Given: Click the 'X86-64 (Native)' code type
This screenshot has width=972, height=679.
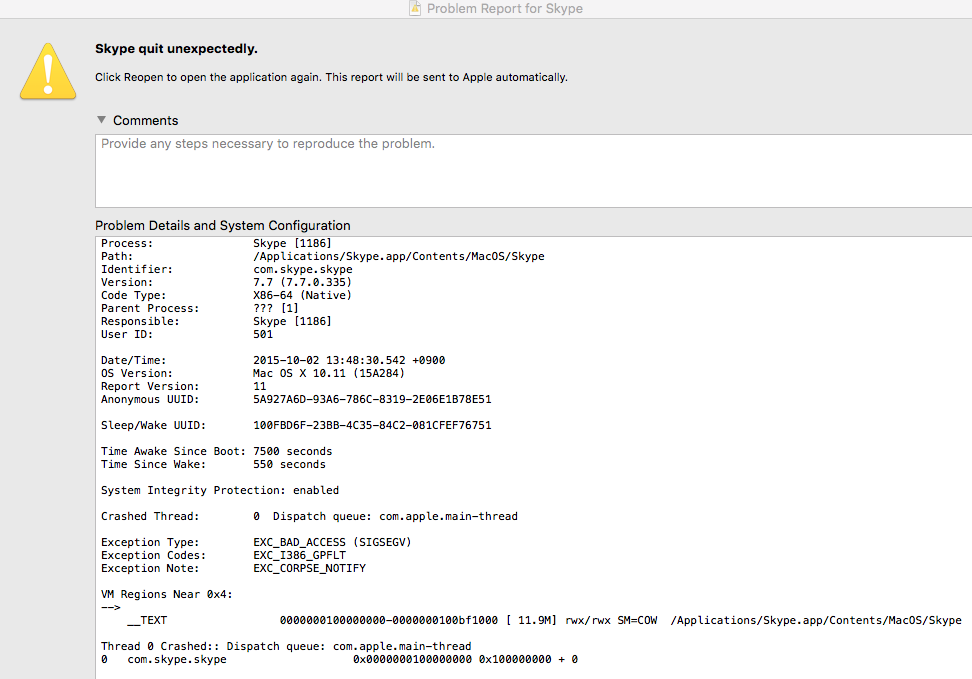Looking at the screenshot, I should pos(302,295).
